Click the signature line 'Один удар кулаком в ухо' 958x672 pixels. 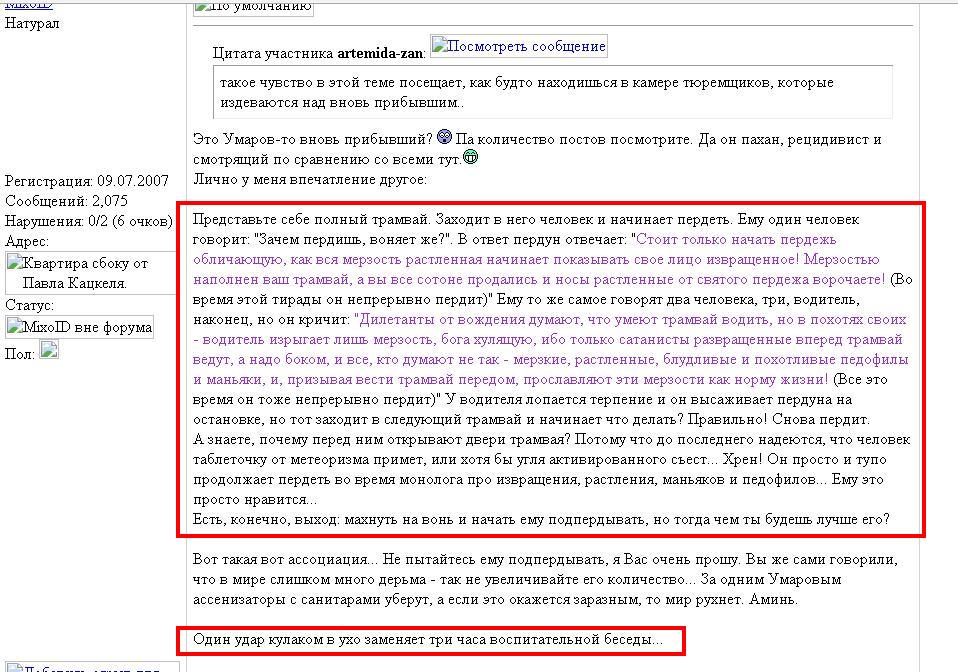click(427, 638)
